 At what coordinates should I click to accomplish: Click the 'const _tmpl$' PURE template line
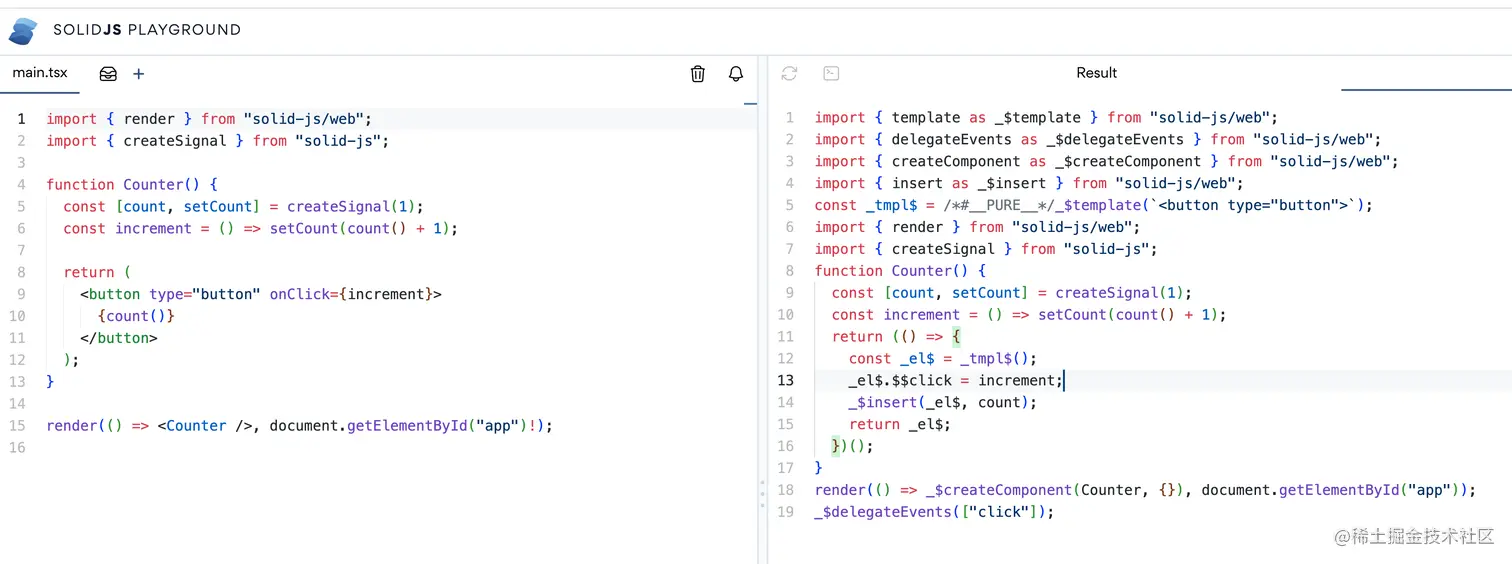click(1094, 206)
